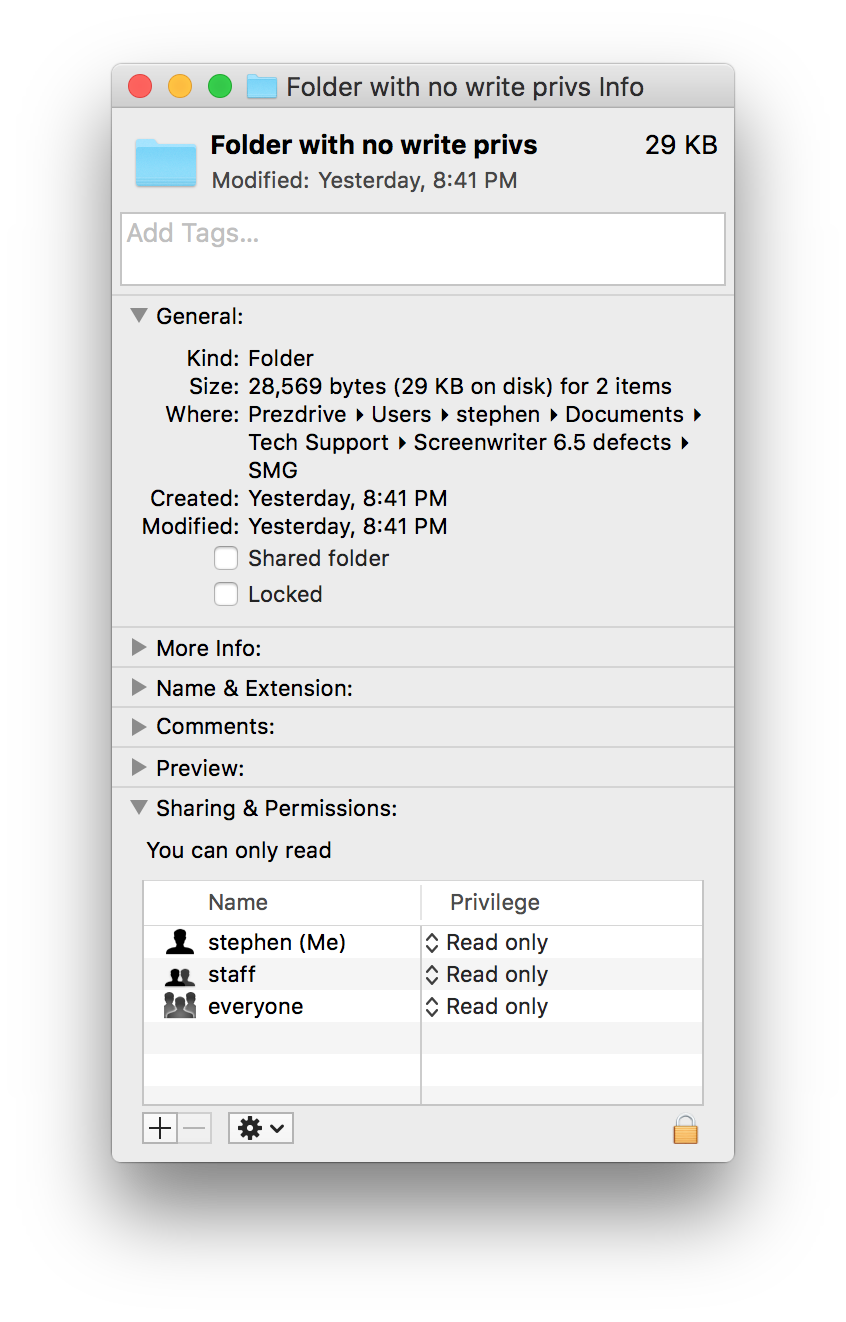
Task: Click the 'Folder with no write privs' header name
Action: tap(374, 145)
